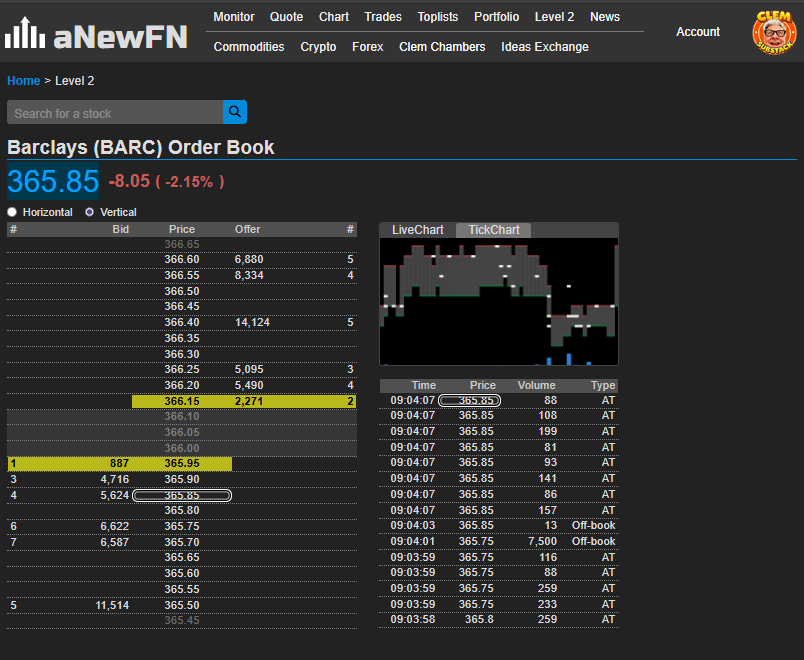Viewport: 804px width, 660px height.
Task: Open the Monitor menu item
Action: pos(234,17)
